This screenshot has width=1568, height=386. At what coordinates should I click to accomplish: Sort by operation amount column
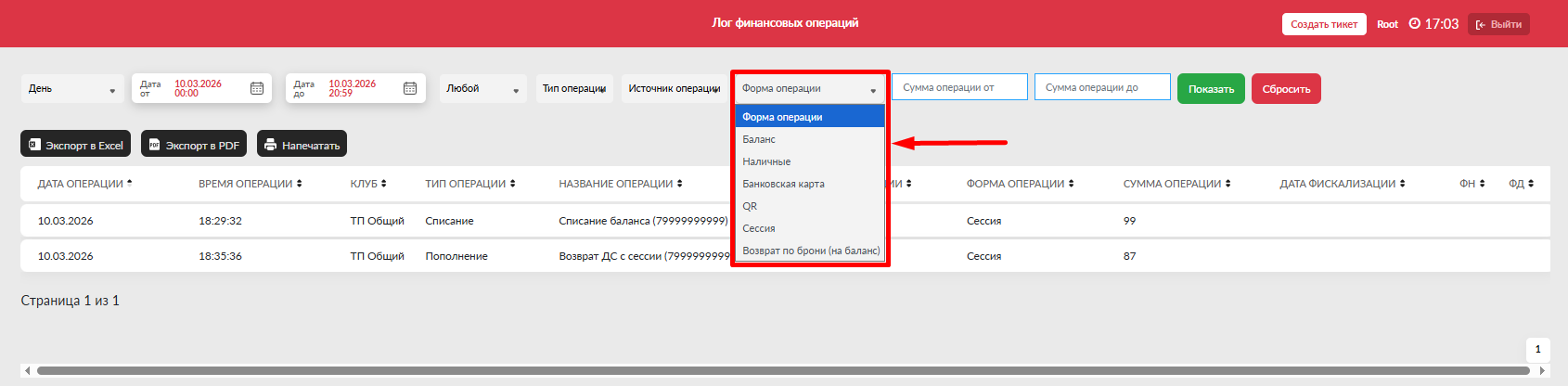point(1176,184)
